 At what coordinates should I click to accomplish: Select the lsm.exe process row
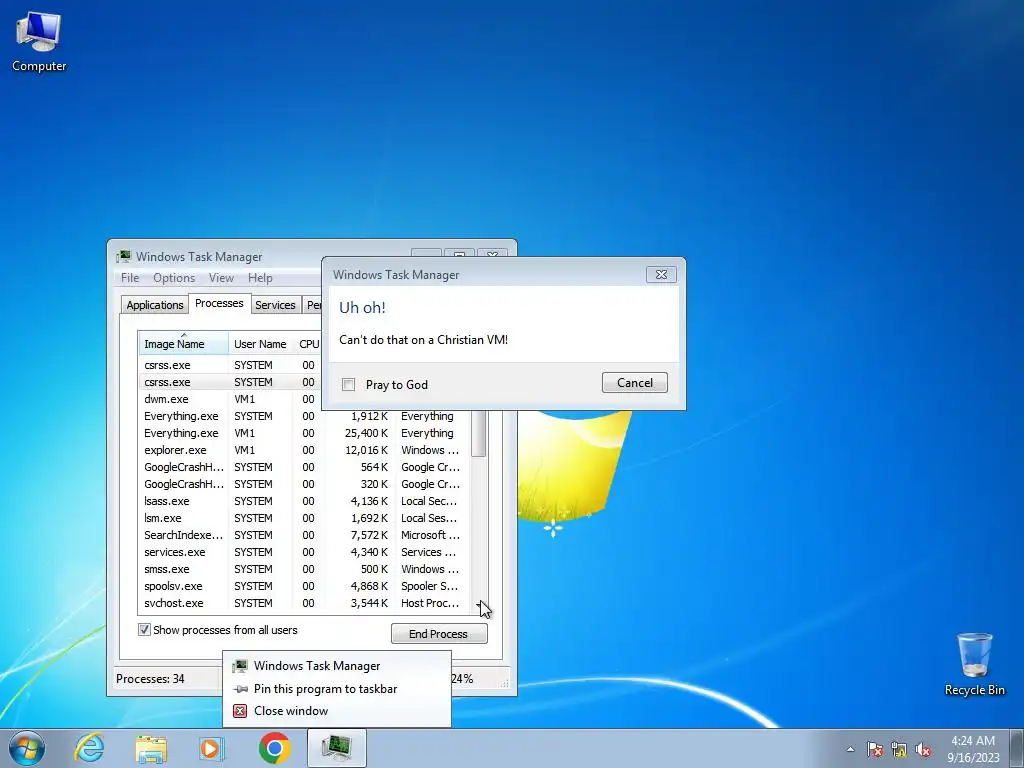pyautogui.click(x=304, y=518)
